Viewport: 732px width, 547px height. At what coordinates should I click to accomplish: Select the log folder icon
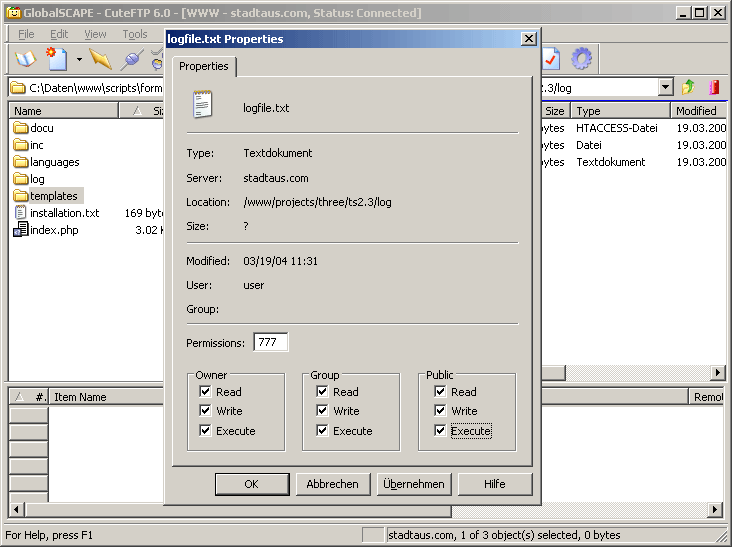tap(21, 179)
